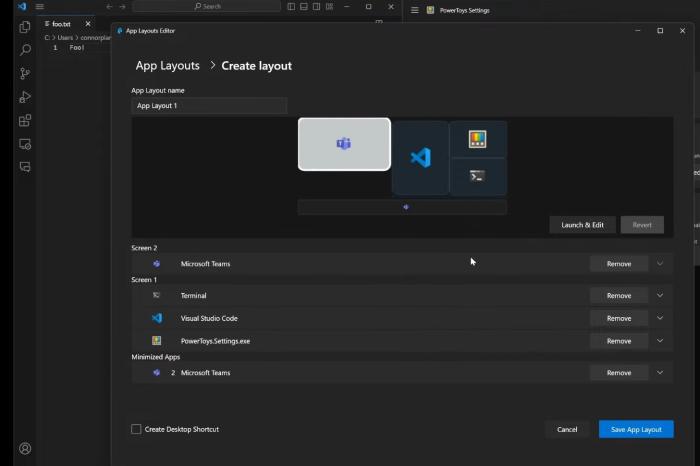Image resolution: width=700 pixels, height=466 pixels.
Task: Click the App Layout name field
Action: pos(209,106)
